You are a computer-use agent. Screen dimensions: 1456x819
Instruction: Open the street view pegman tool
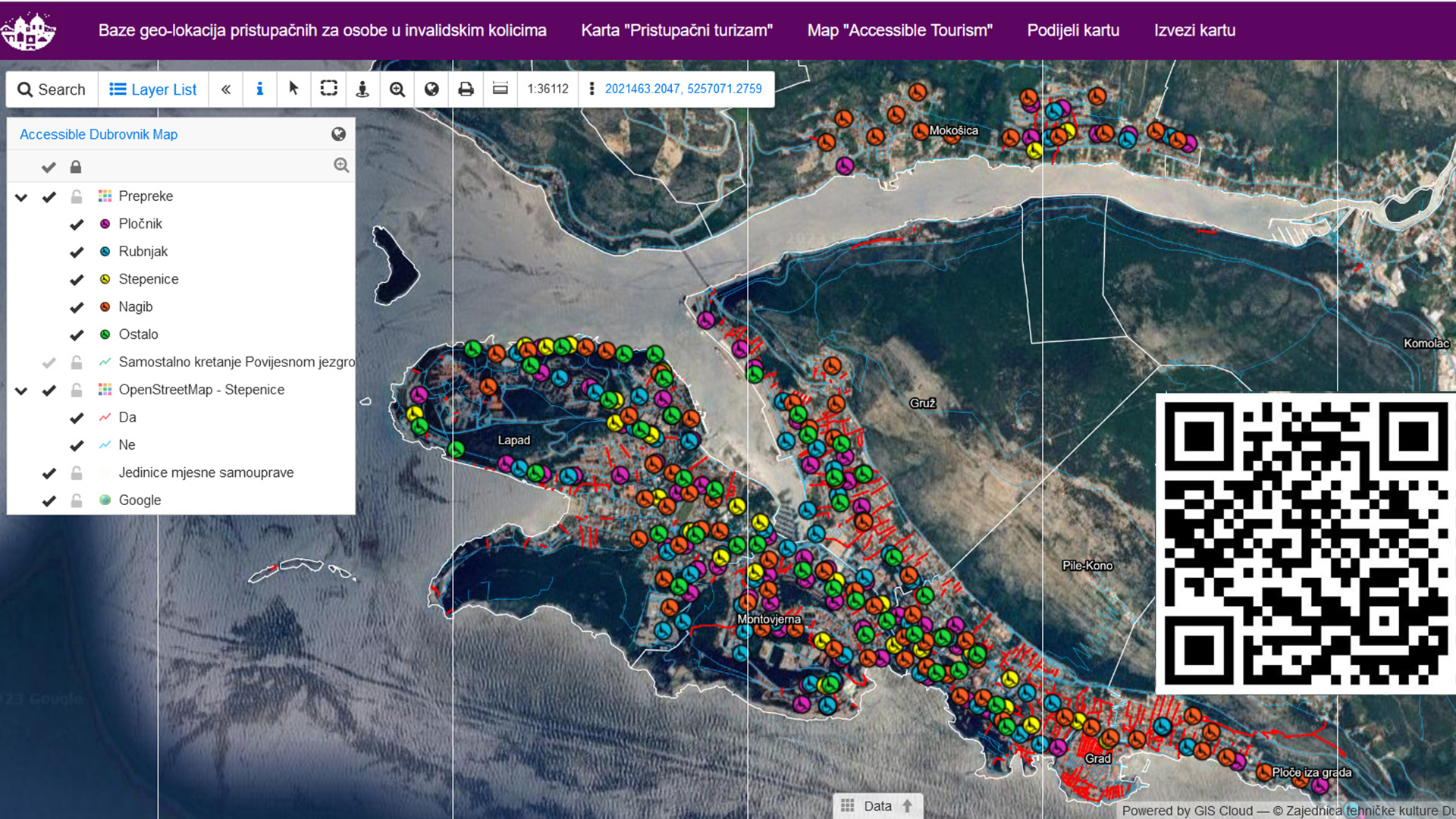click(x=362, y=89)
